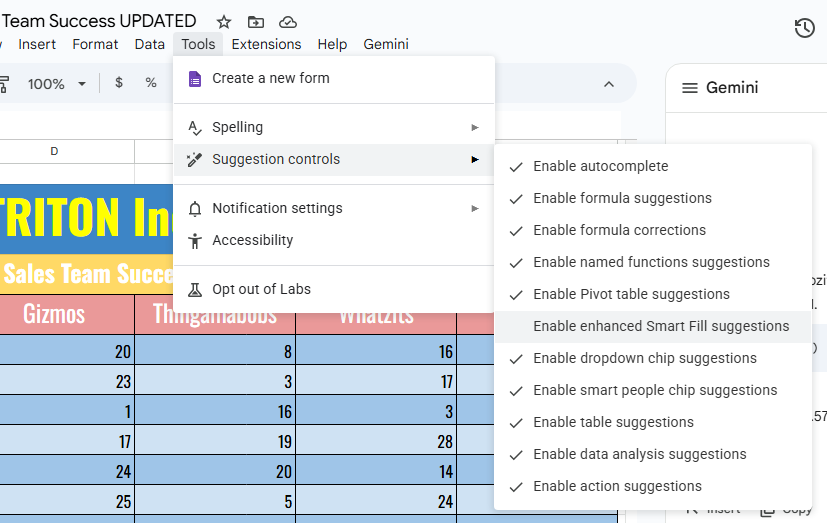Select Opt out of Labs
Image resolution: width=827 pixels, height=523 pixels.
coord(261,289)
